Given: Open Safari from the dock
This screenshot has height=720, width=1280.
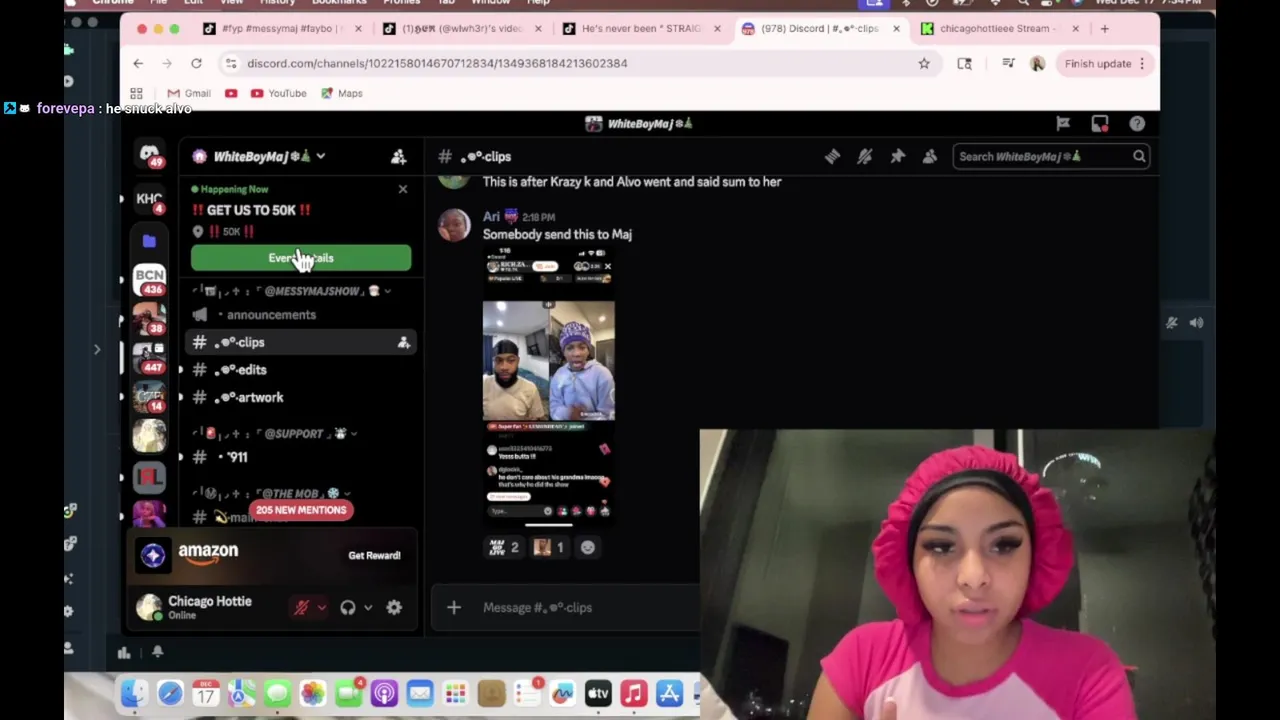Looking at the screenshot, I should tap(170, 693).
